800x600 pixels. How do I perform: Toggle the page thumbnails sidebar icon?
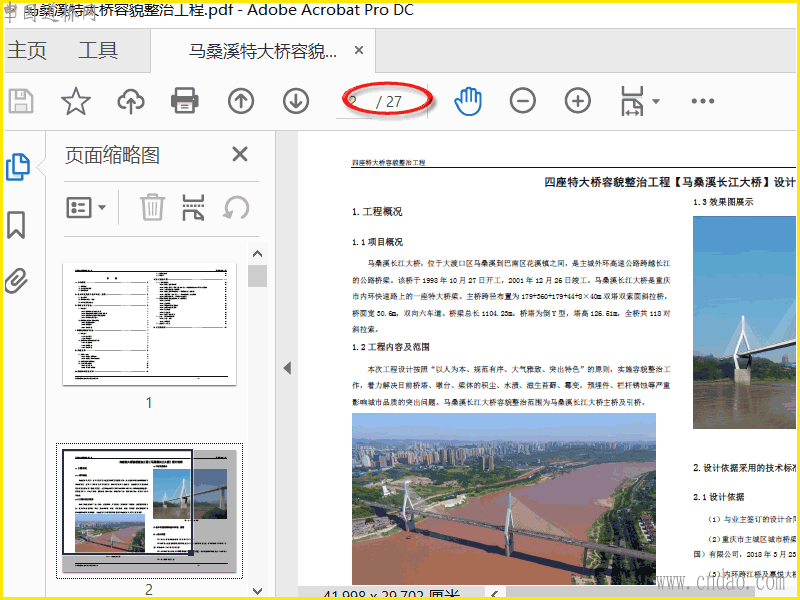click(17, 168)
